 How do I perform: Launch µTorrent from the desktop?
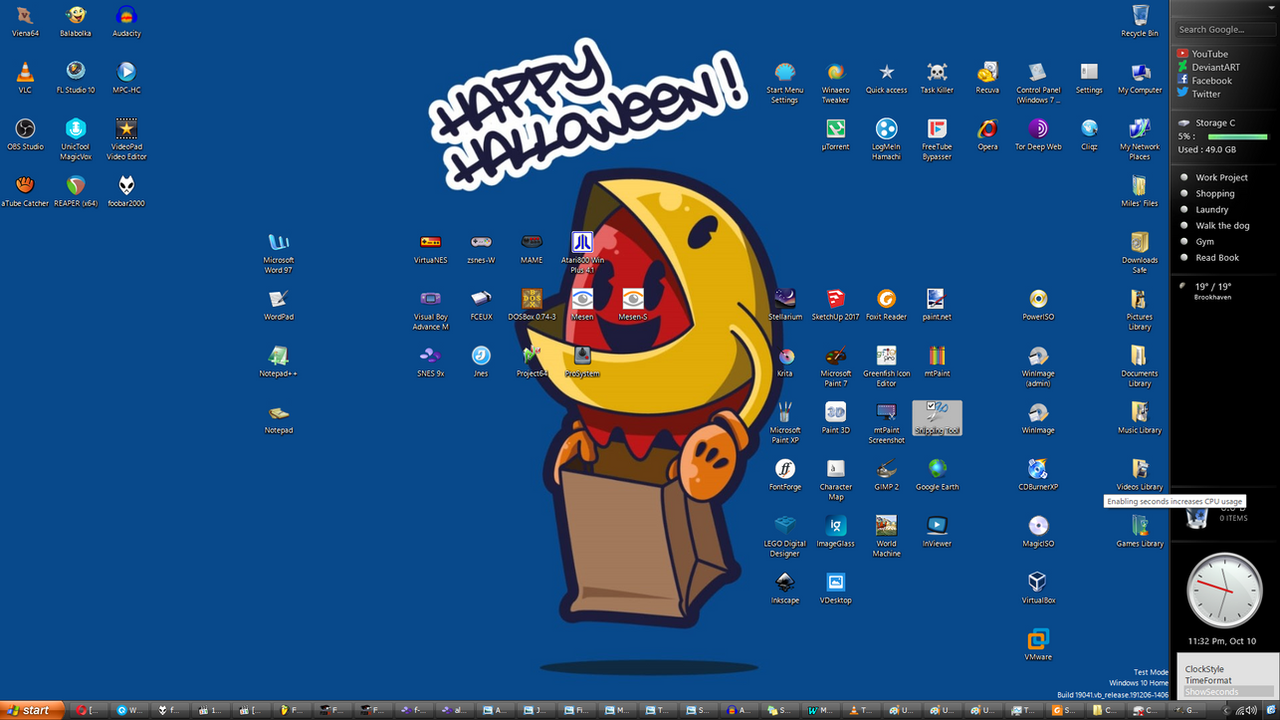[836, 134]
